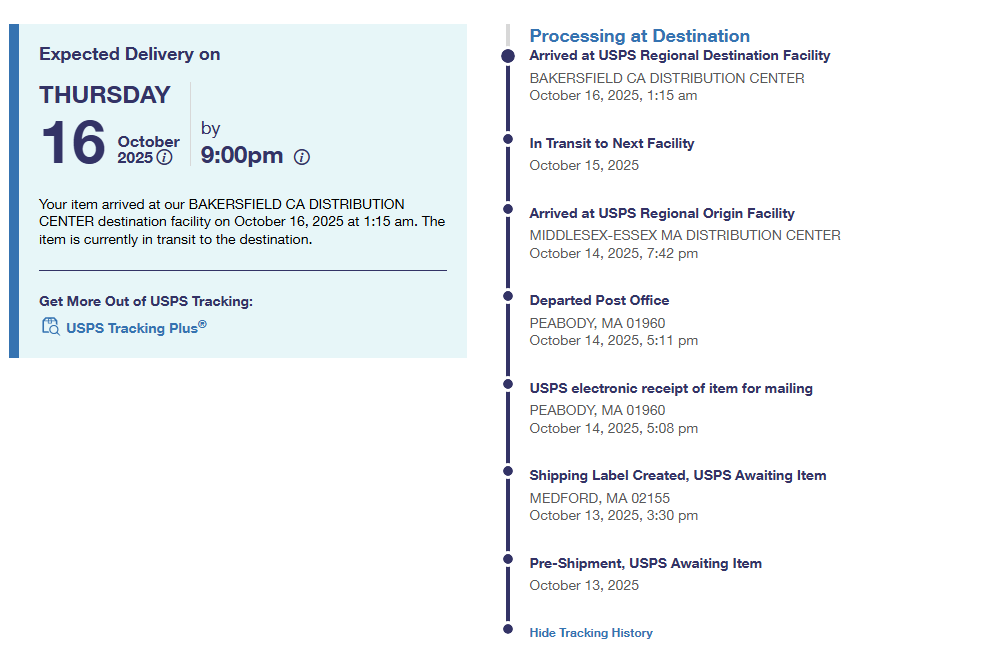Click the large delivery date number 16
Viewport: 987px width, 659px height.
pos(73,143)
